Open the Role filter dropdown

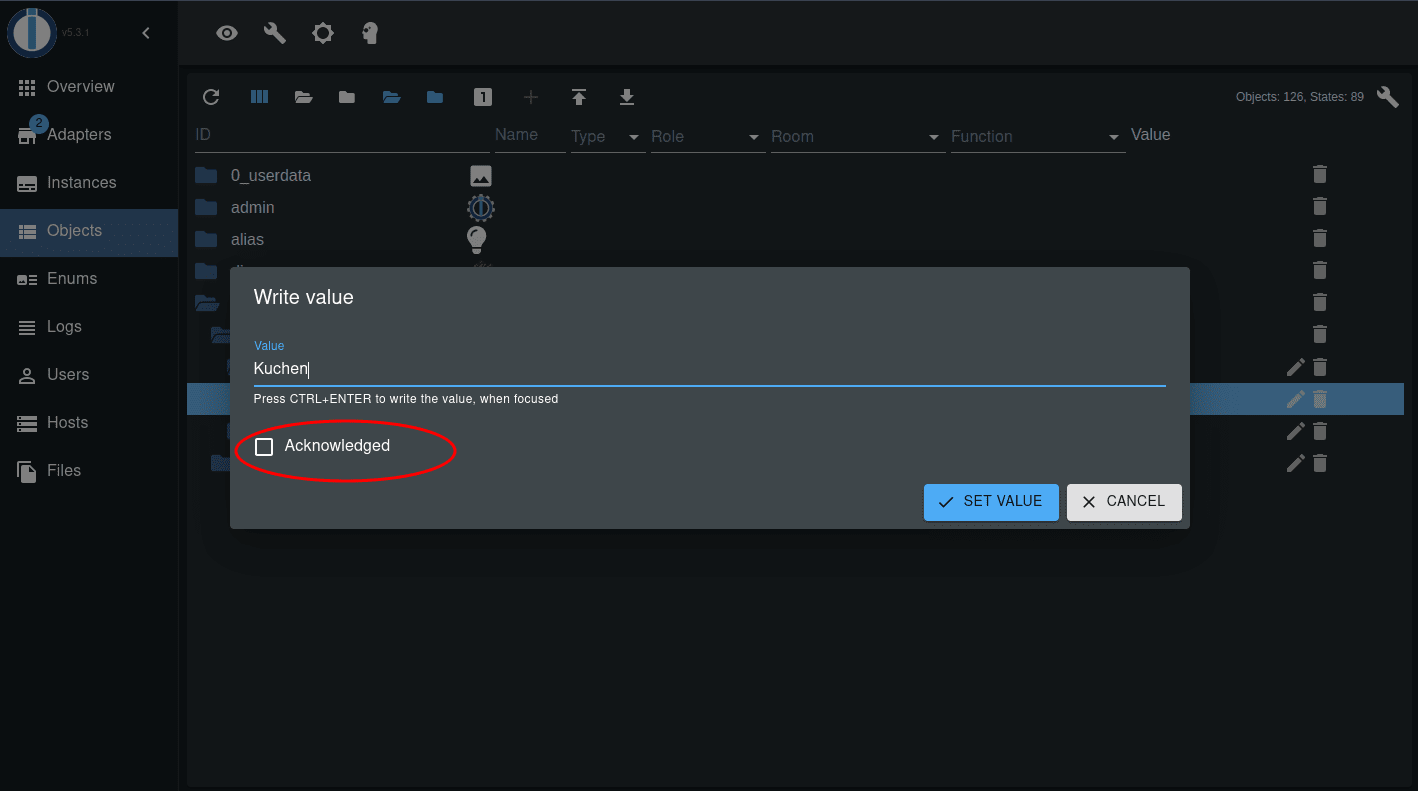(753, 136)
